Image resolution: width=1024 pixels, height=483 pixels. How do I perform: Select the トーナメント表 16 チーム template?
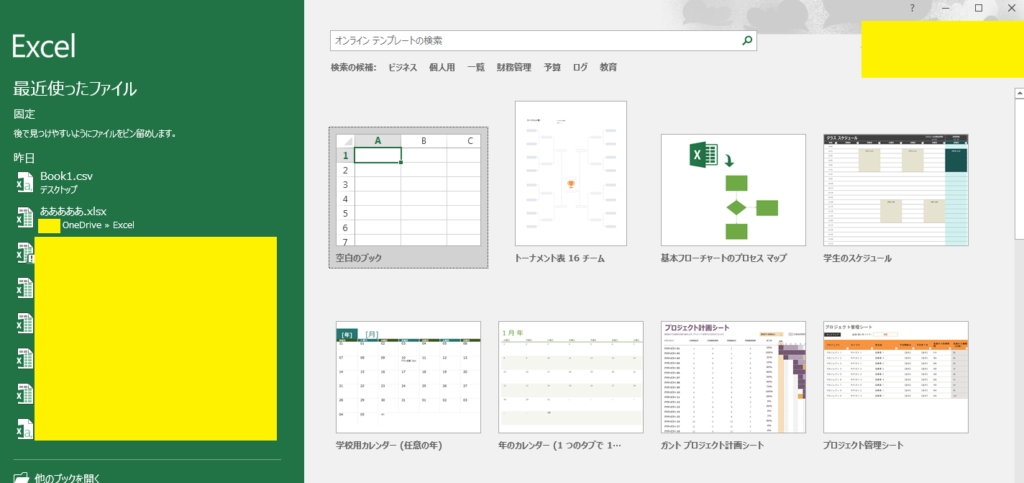pos(570,174)
